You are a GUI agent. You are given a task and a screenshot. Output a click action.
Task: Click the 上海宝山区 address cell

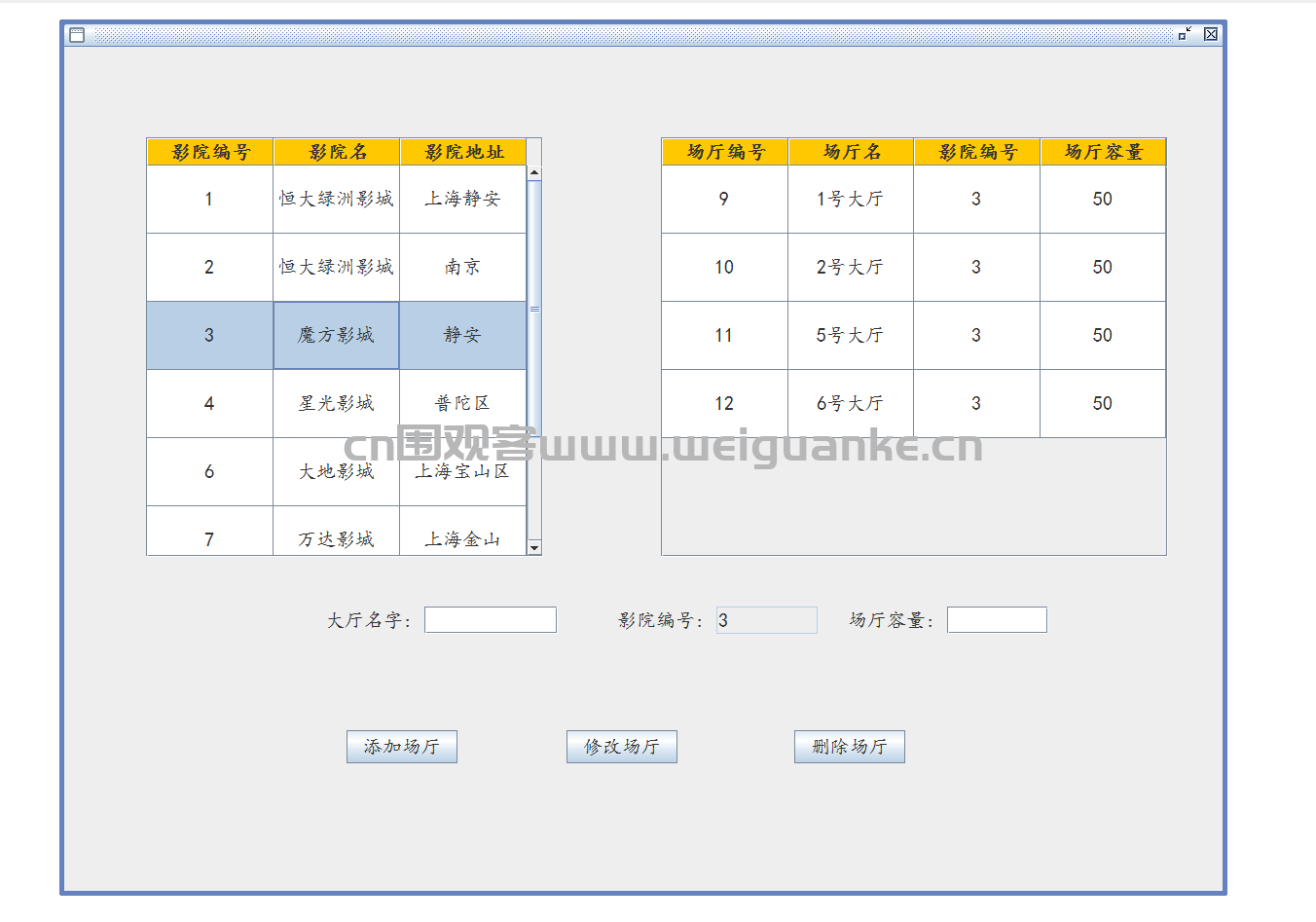pos(463,472)
